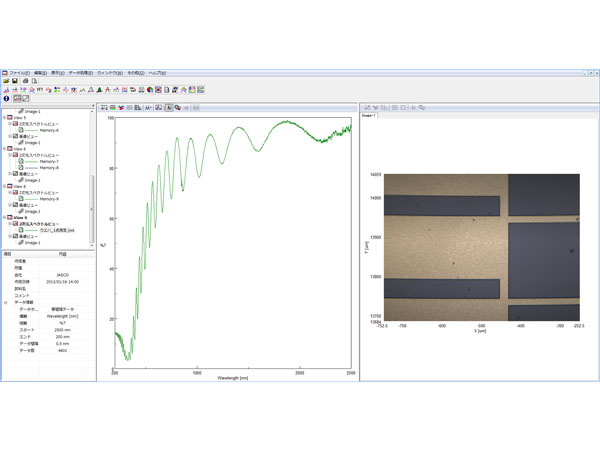Click the tree panel vertical scrollbar thumb
The image size is (600, 451).
click(x=92, y=208)
